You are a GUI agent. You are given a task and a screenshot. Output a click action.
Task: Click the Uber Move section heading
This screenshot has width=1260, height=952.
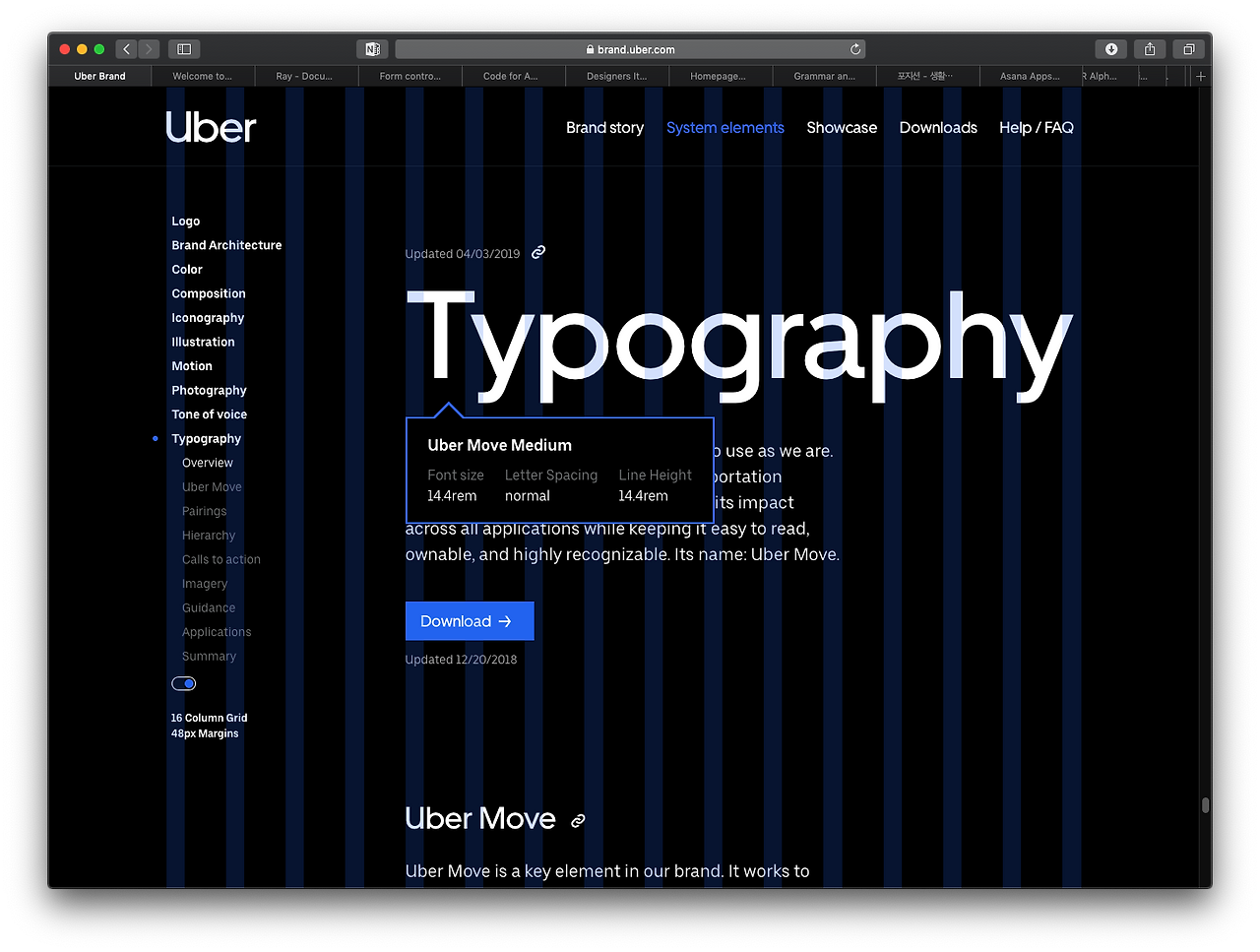pyautogui.click(x=480, y=819)
